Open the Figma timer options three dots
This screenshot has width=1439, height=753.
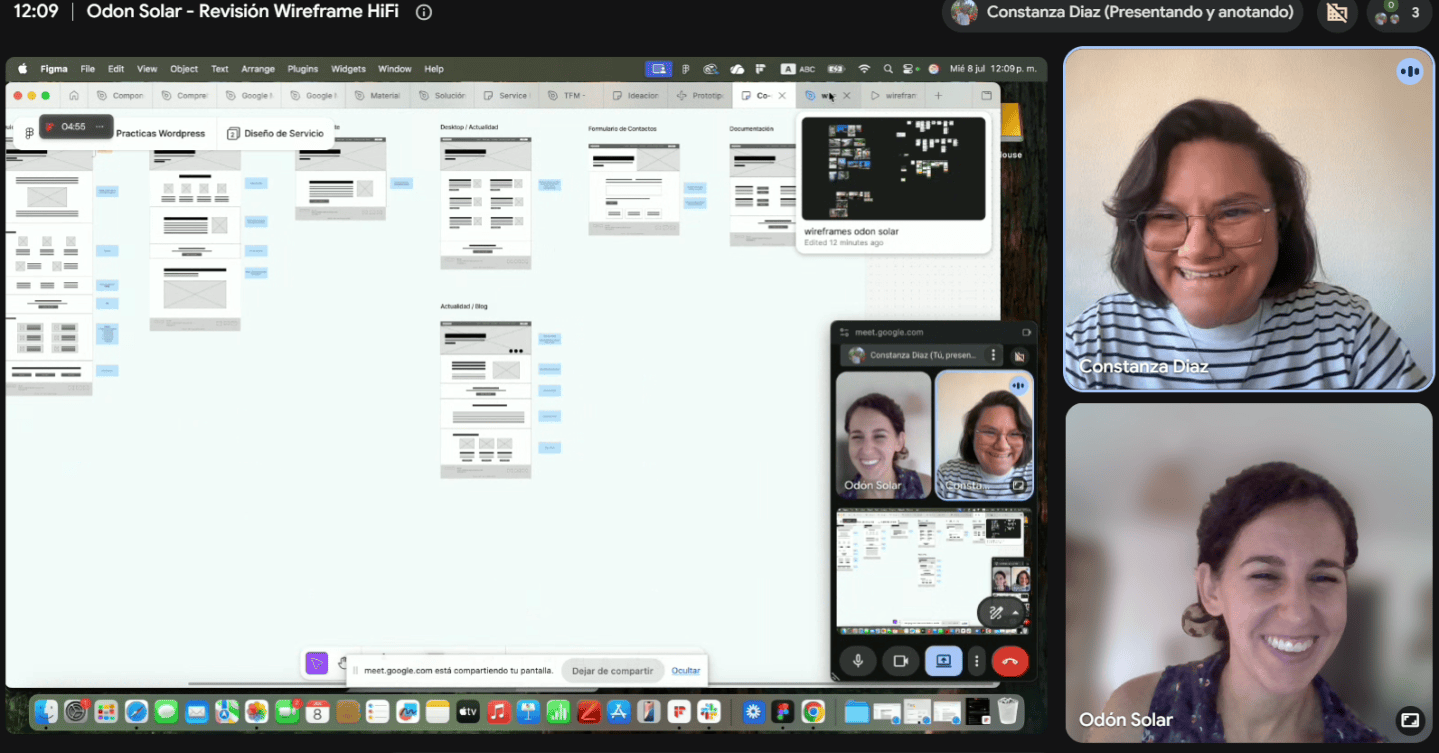coord(99,127)
